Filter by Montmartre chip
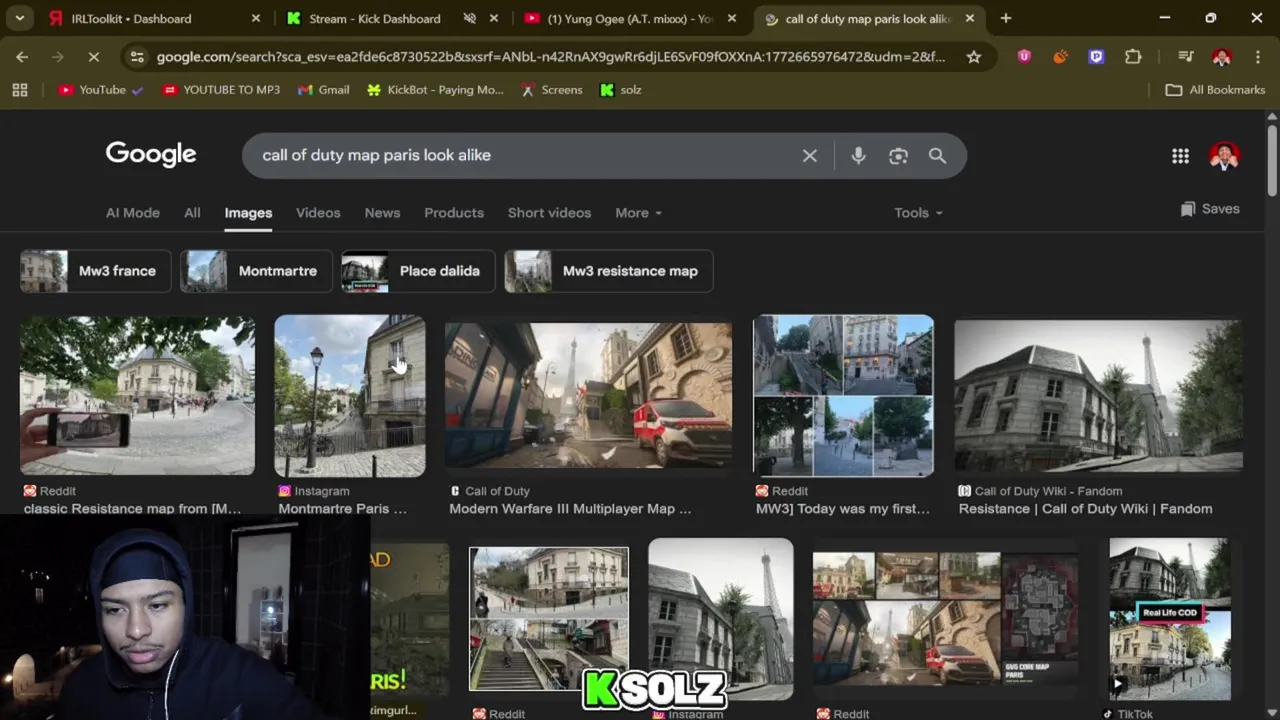The height and width of the screenshot is (720, 1280). [x=256, y=271]
